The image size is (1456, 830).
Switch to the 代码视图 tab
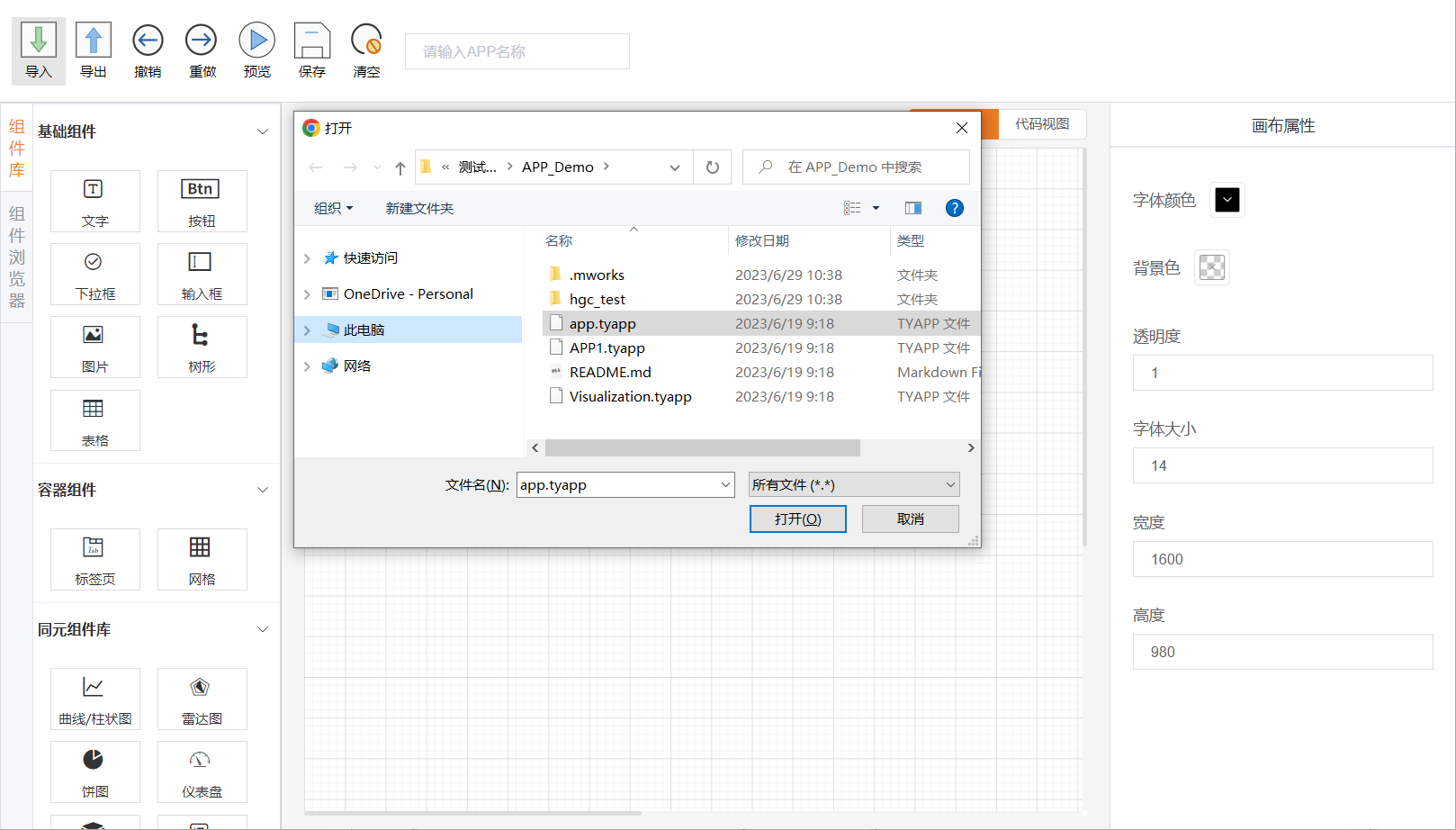pos(1042,124)
